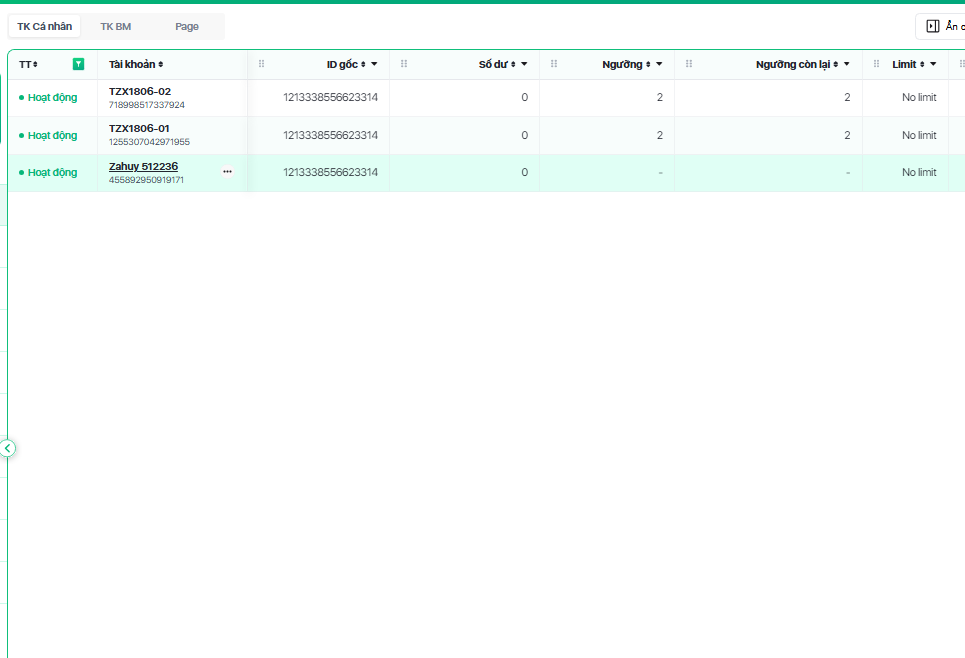Collapse the left sidebar with the arrow button

[x=8, y=448]
